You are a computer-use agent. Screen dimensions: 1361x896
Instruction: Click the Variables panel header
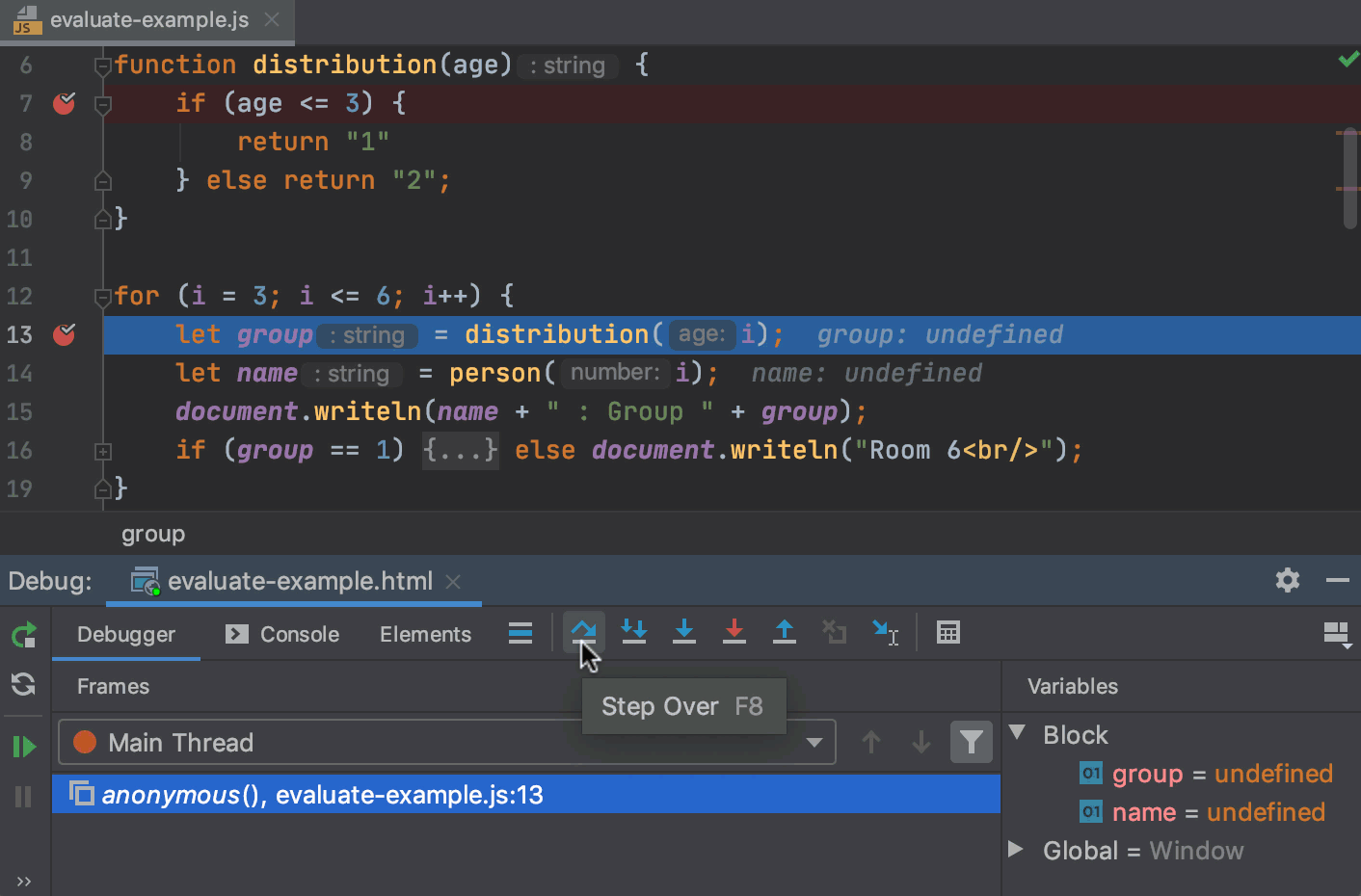(1072, 686)
